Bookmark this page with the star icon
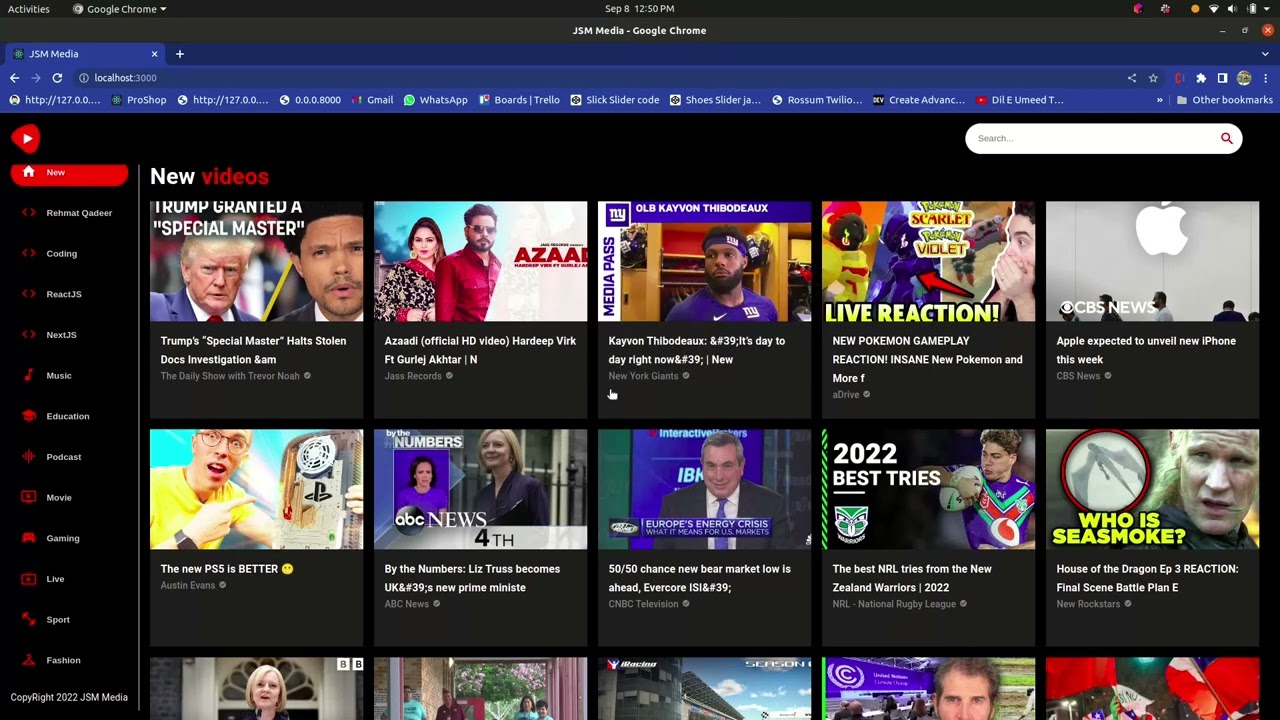The width and height of the screenshot is (1280, 720). click(x=1153, y=78)
